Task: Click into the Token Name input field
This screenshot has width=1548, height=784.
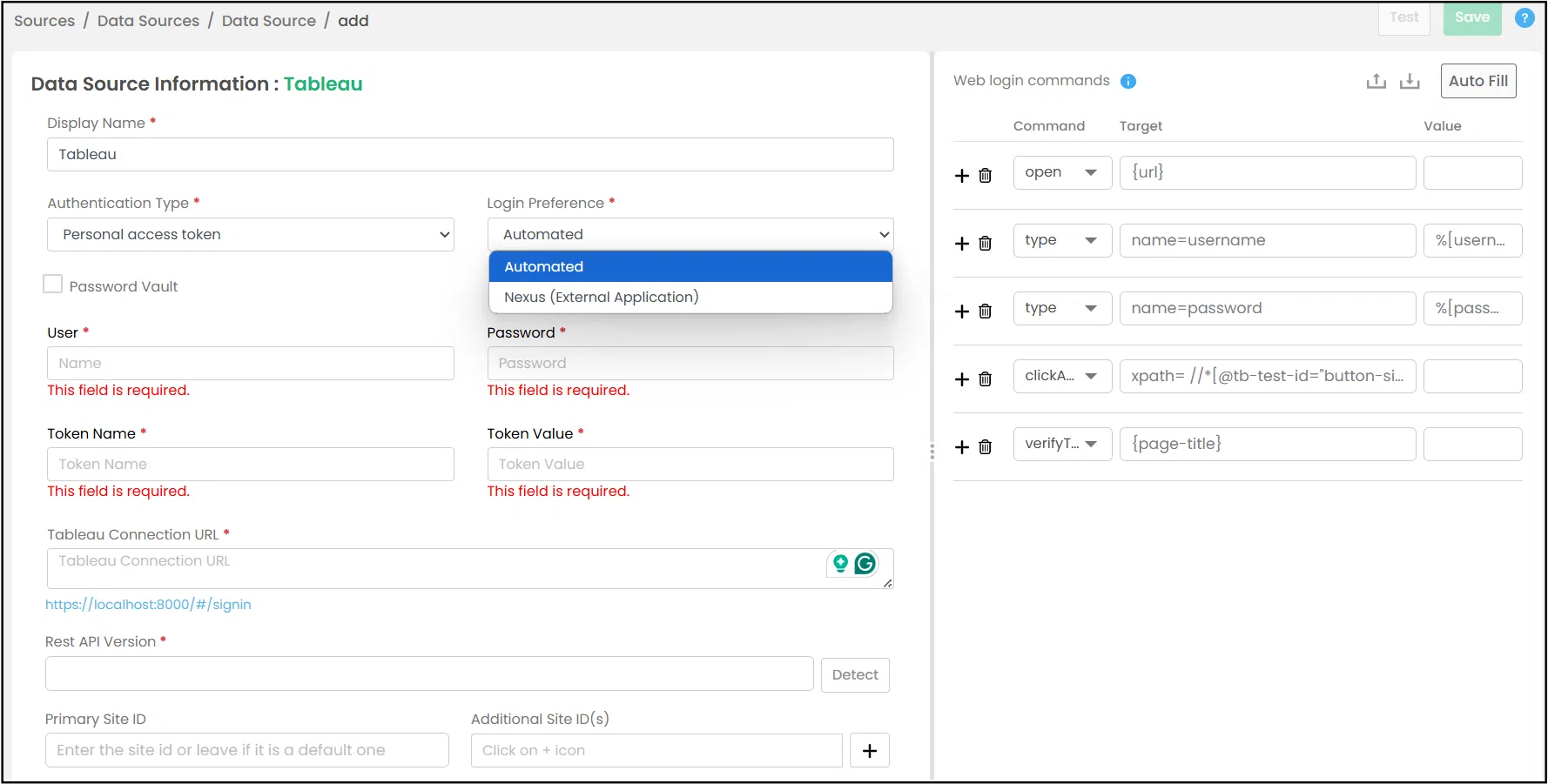Action: (x=251, y=465)
